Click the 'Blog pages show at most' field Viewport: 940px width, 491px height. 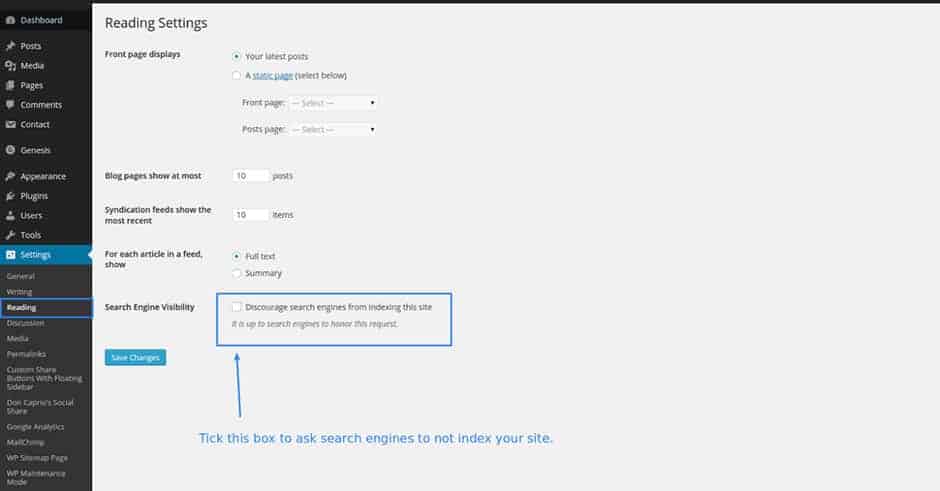[251, 176]
